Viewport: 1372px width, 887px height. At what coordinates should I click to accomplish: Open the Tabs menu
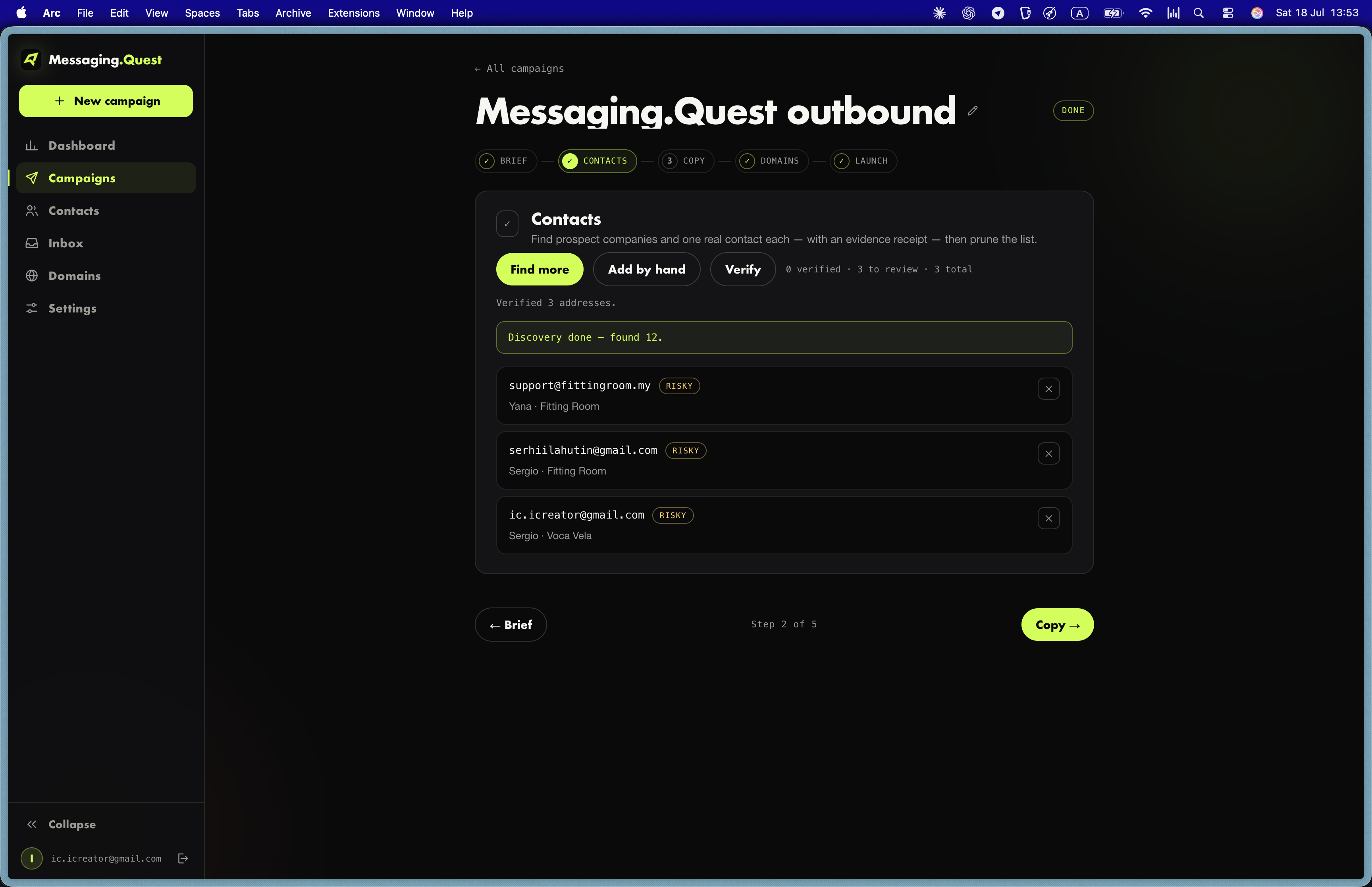tap(248, 13)
